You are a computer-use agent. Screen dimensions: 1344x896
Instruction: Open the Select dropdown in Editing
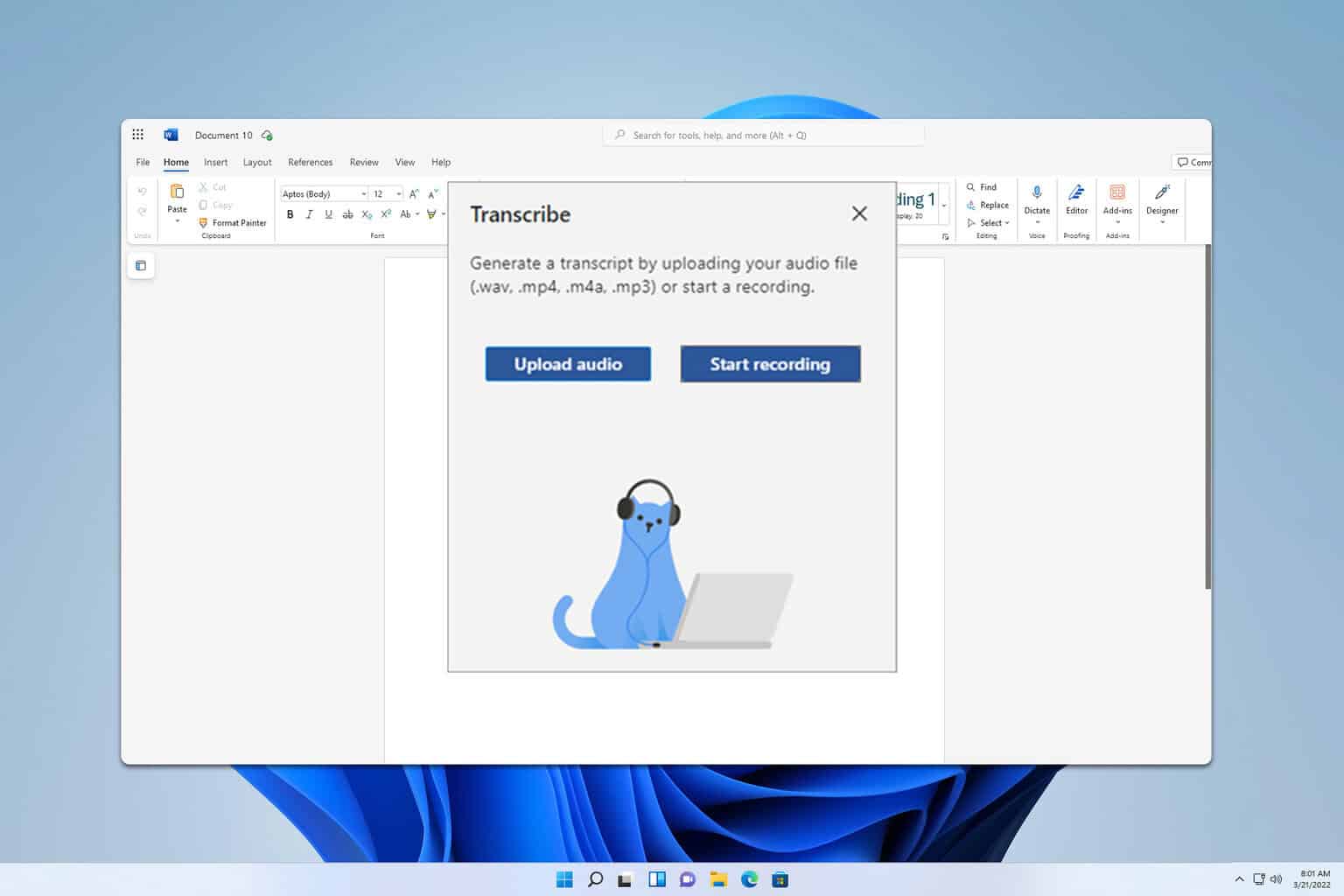989,223
